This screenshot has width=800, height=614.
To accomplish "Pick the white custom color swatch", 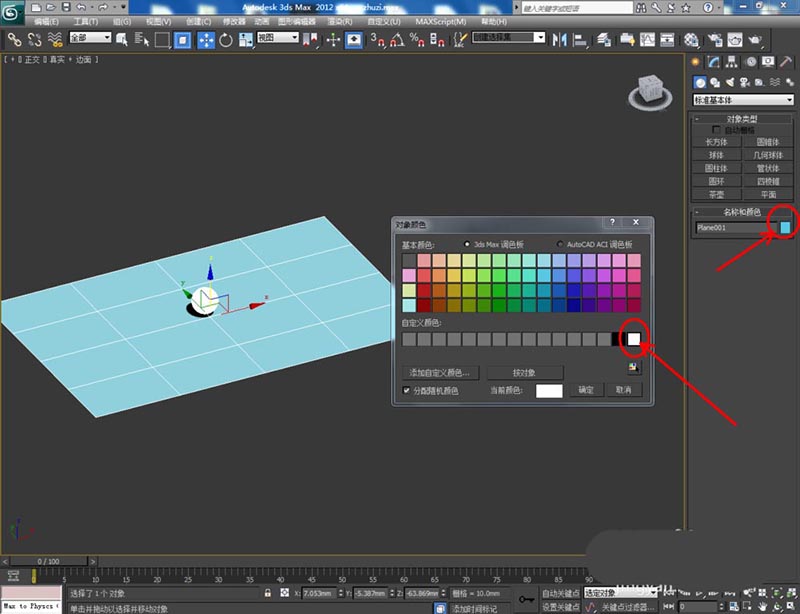I will click(x=633, y=339).
